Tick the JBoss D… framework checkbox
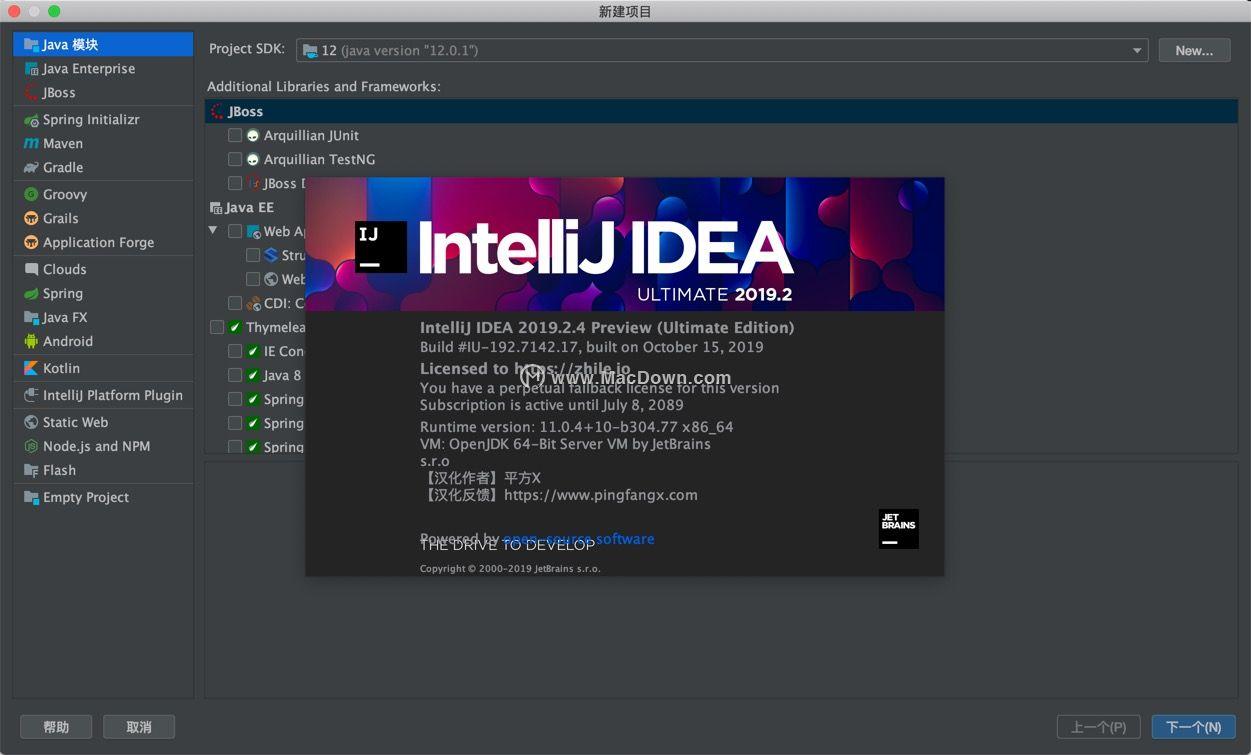Viewport: 1251px width, 755px height. tap(235, 183)
